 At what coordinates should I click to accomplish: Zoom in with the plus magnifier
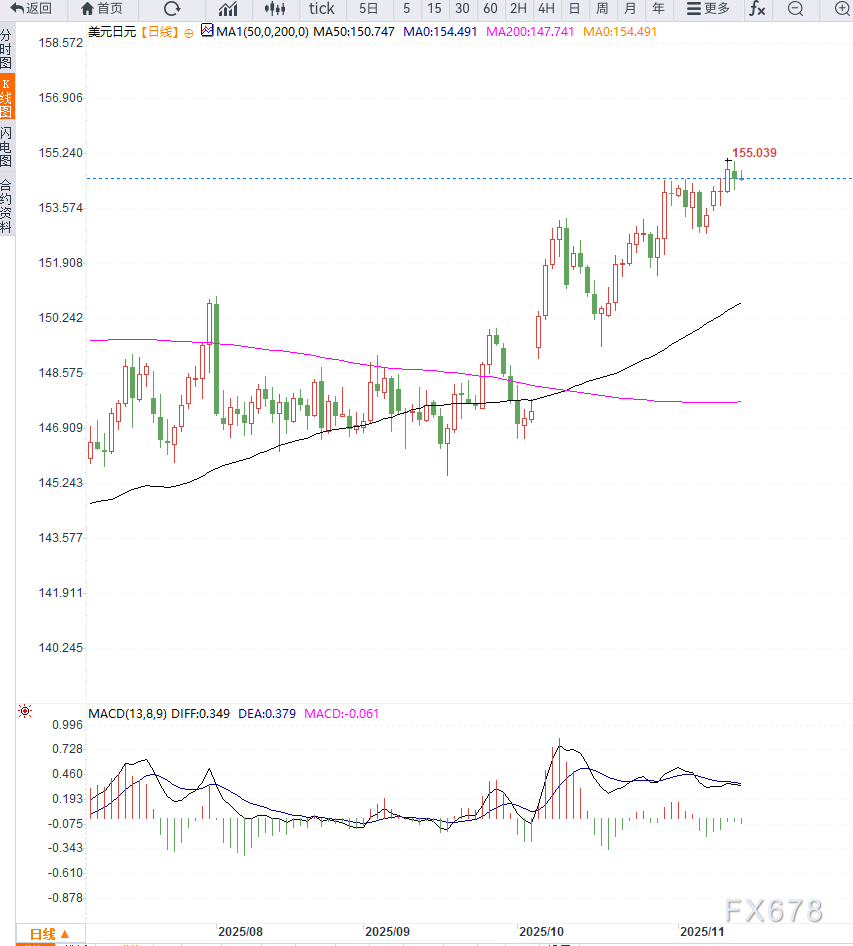tap(842, 8)
